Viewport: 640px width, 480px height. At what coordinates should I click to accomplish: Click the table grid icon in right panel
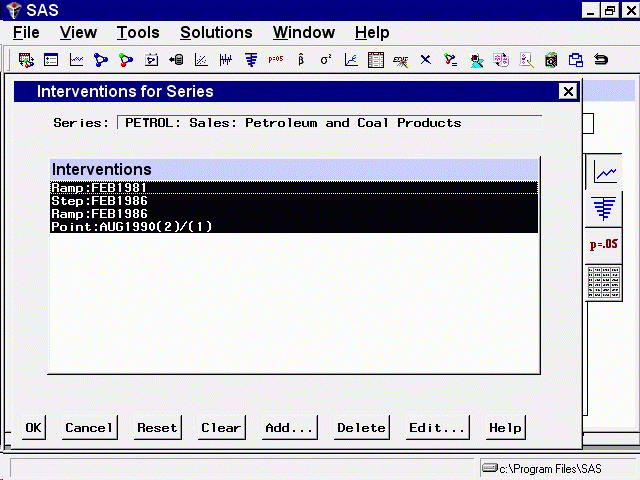pyautogui.click(x=604, y=282)
